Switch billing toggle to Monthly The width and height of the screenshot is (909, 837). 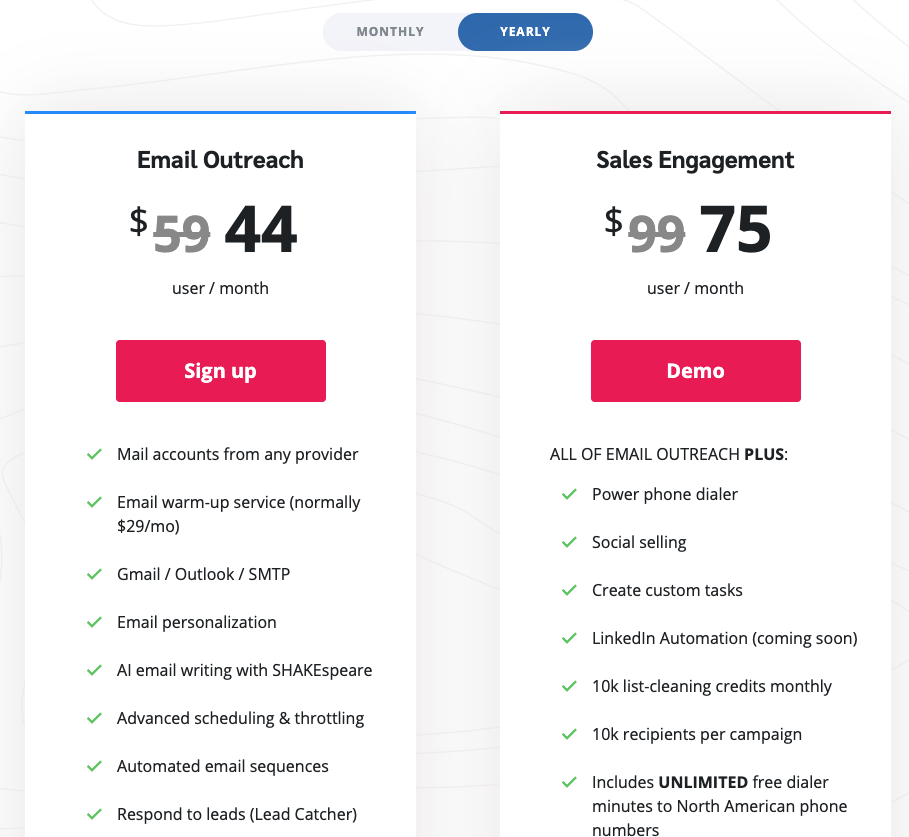[390, 32]
